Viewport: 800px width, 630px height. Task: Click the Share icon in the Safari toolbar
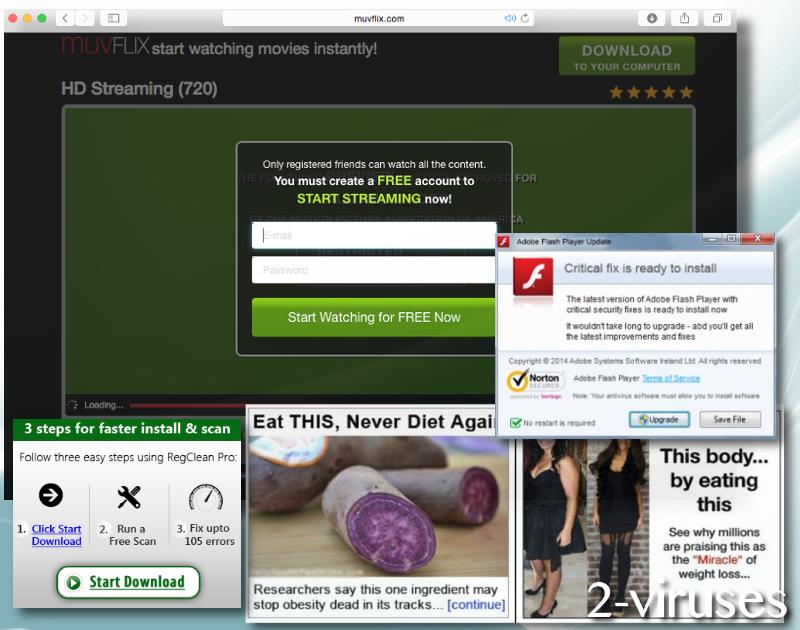point(684,18)
